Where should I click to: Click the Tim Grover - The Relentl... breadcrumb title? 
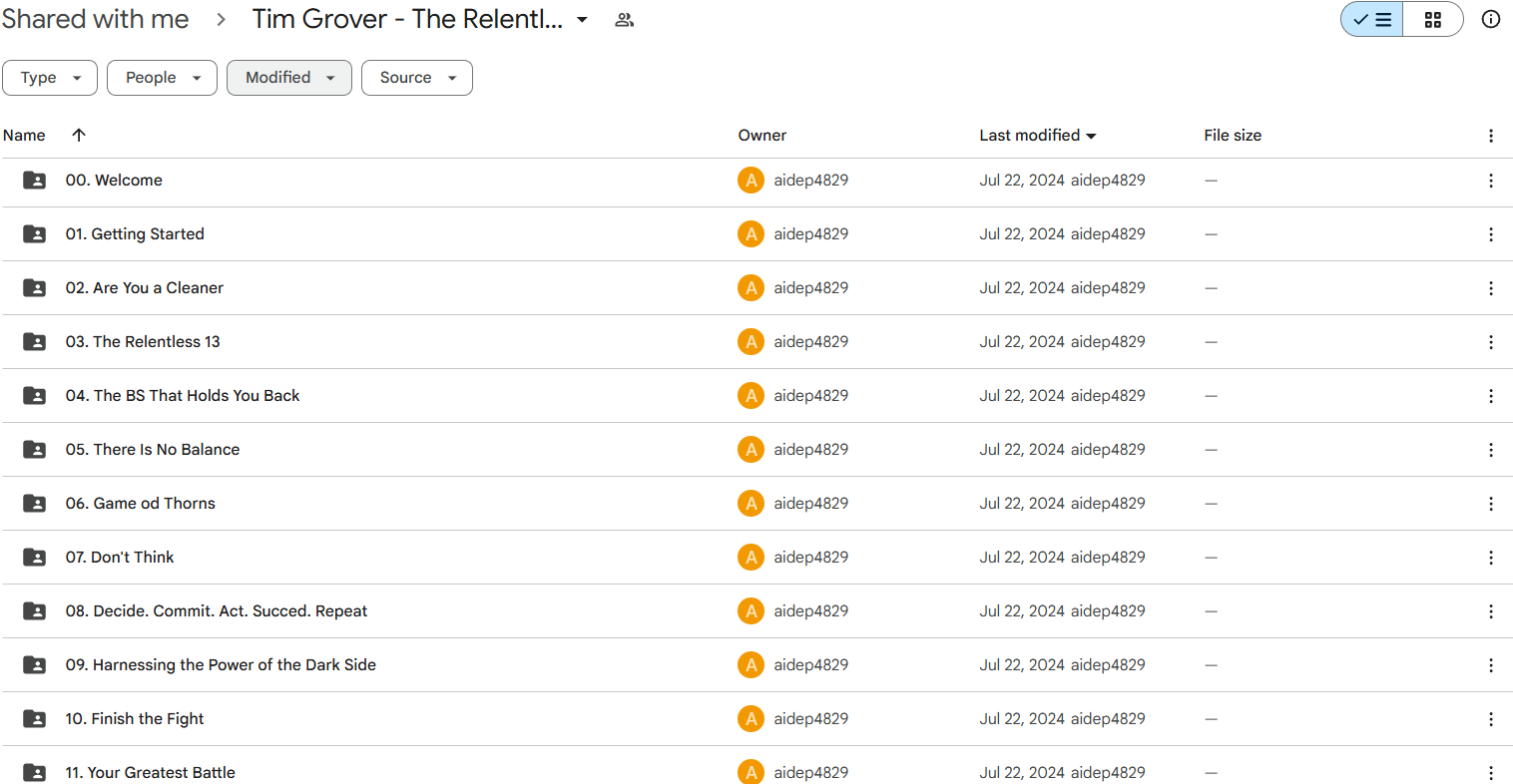pyautogui.click(x=407, y=19)
